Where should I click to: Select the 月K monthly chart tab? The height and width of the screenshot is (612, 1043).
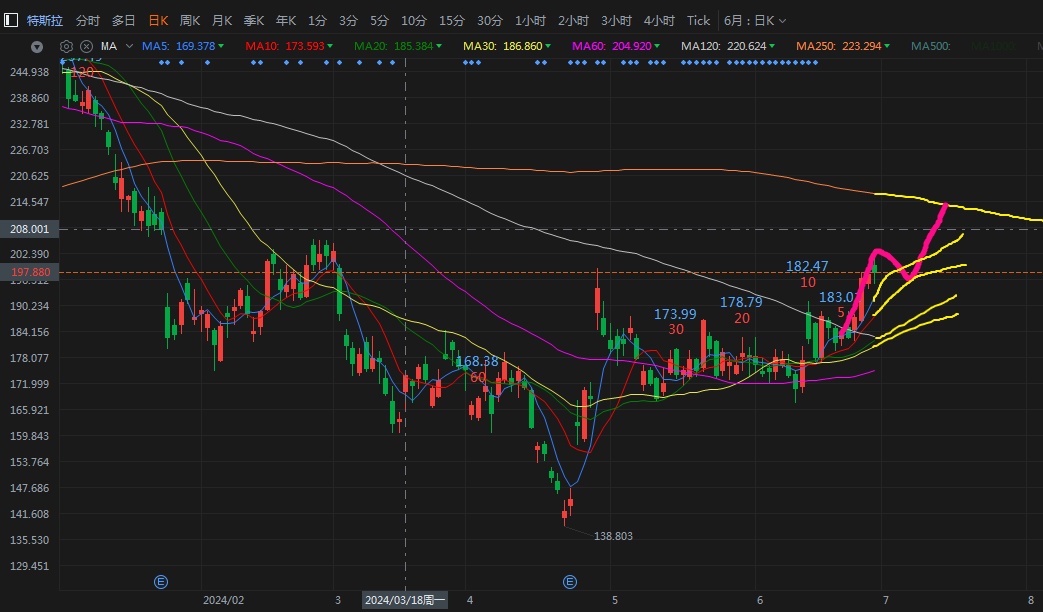pyautogui.click(x=221, y=20)
